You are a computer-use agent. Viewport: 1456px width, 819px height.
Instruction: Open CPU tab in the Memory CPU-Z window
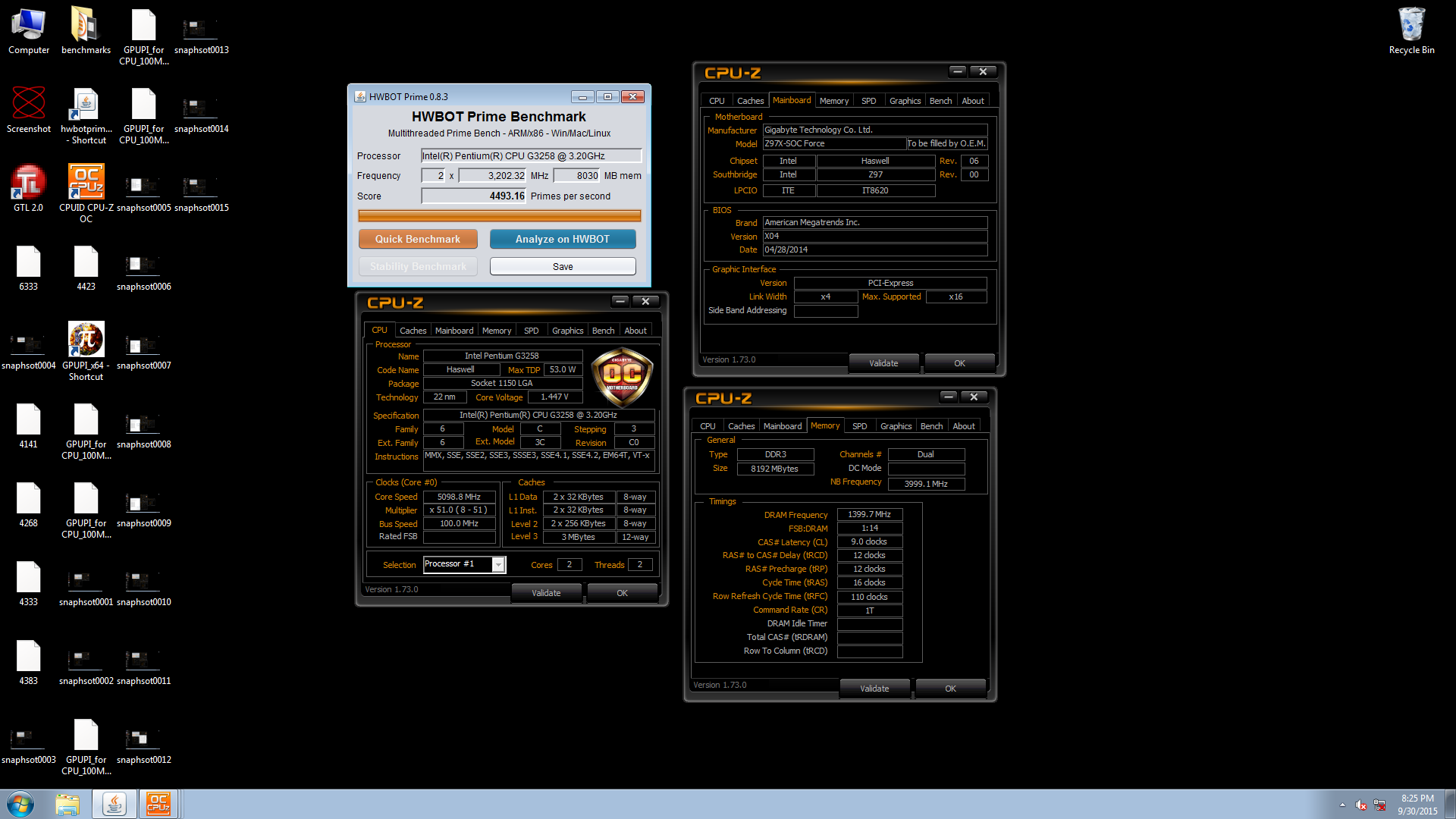tap(708, 426)
